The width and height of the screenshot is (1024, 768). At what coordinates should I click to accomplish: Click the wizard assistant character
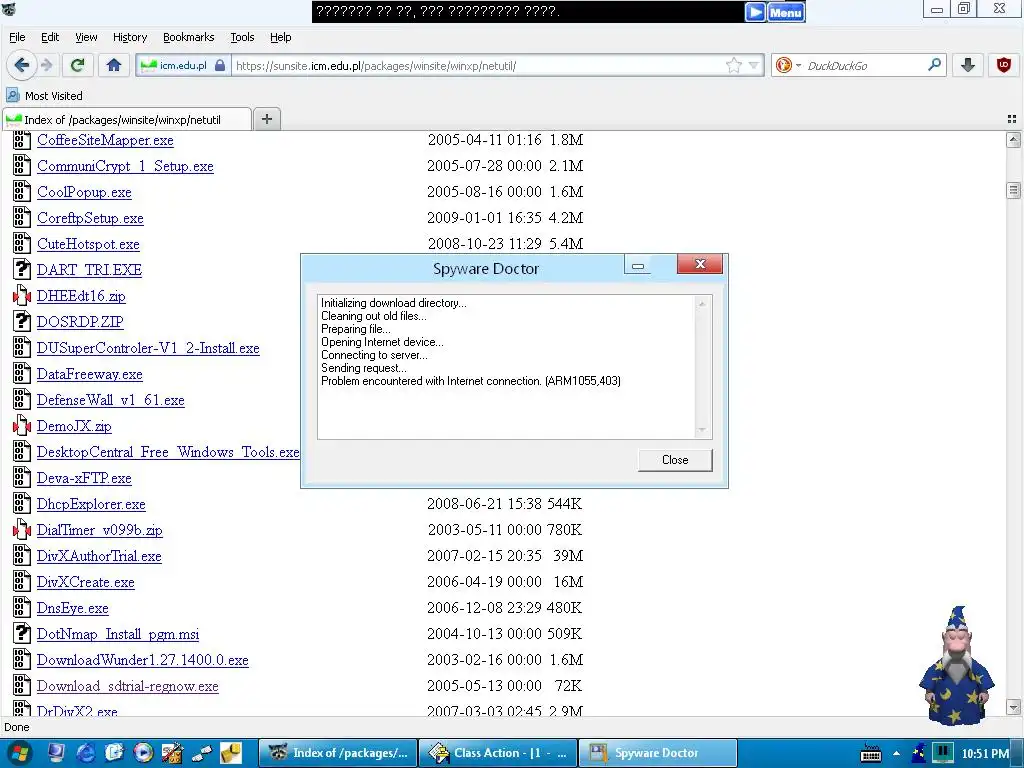pos(956,664)
